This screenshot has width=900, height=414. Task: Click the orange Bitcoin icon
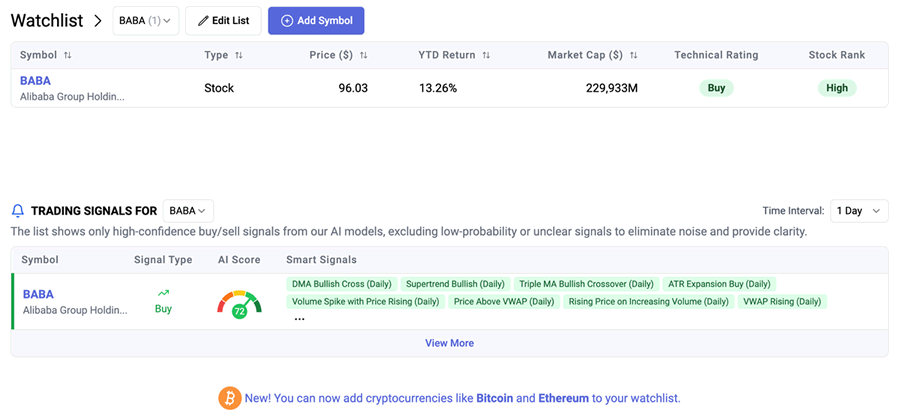pyautogui.click(x=230, y=398)
